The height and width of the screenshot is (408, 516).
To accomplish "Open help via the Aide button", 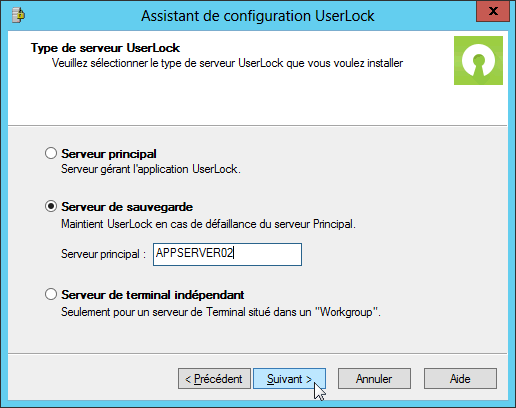I will (x=460, y=379).
